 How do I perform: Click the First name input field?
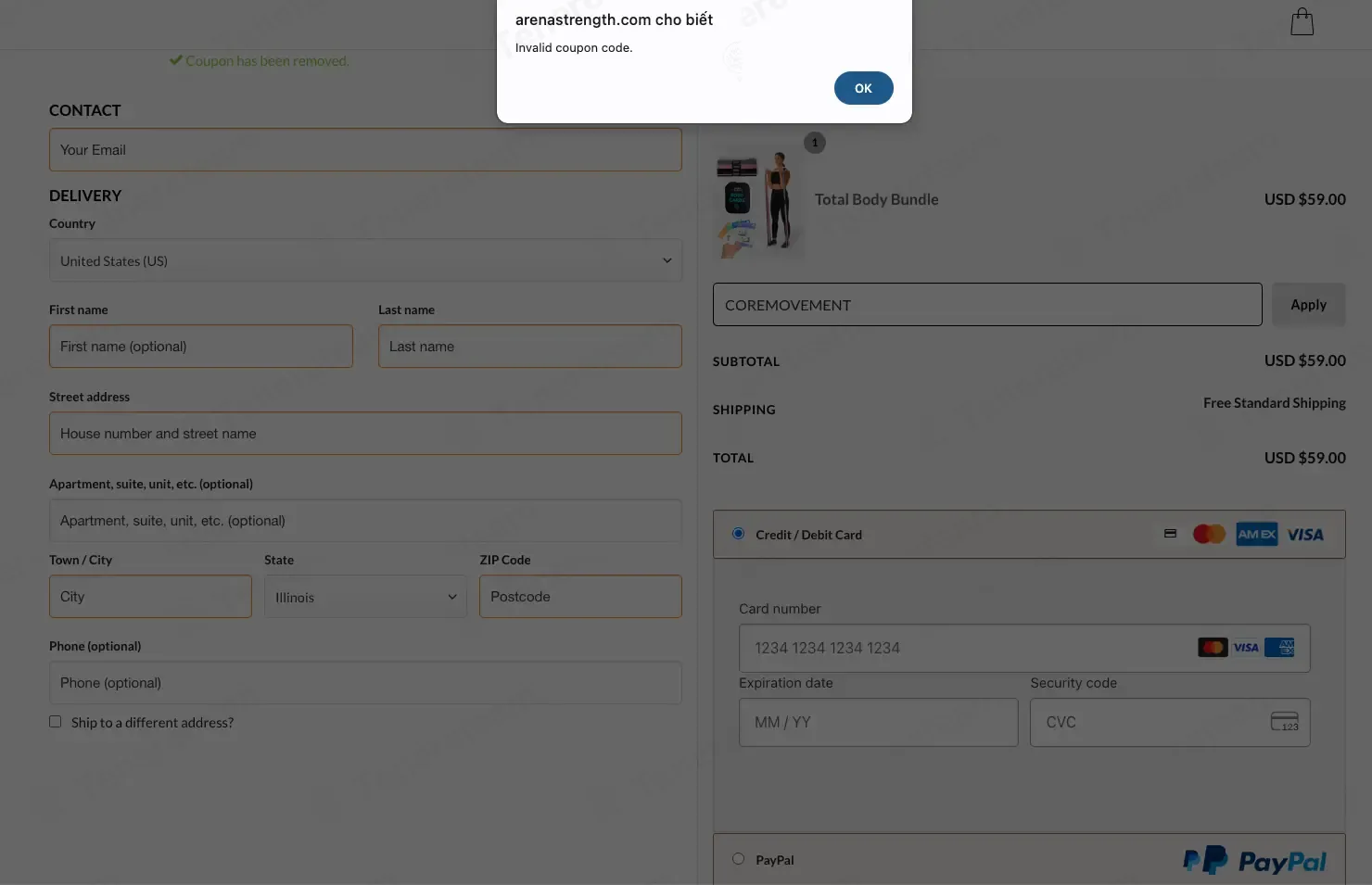(201, 346)
